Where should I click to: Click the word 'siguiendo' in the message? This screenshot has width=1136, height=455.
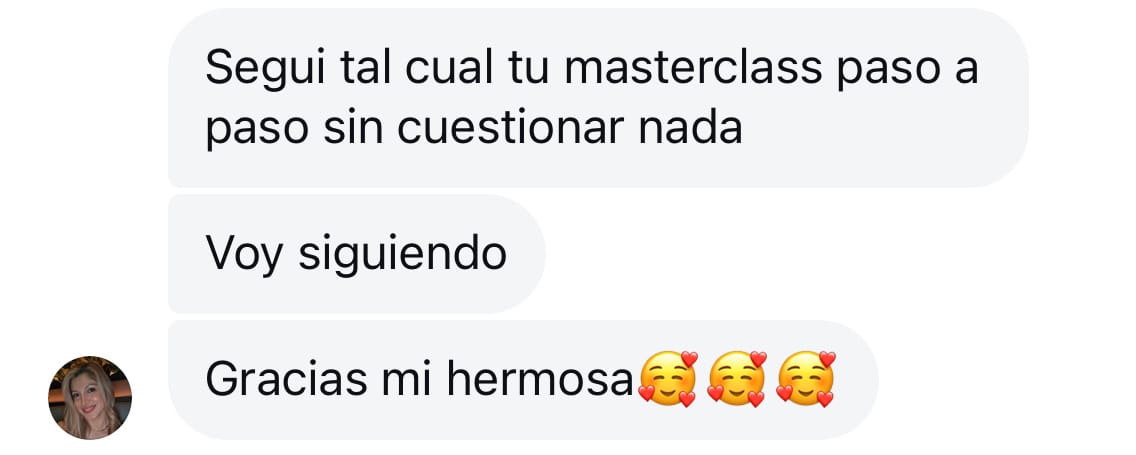pyautogui.click(x=403, y=256)
